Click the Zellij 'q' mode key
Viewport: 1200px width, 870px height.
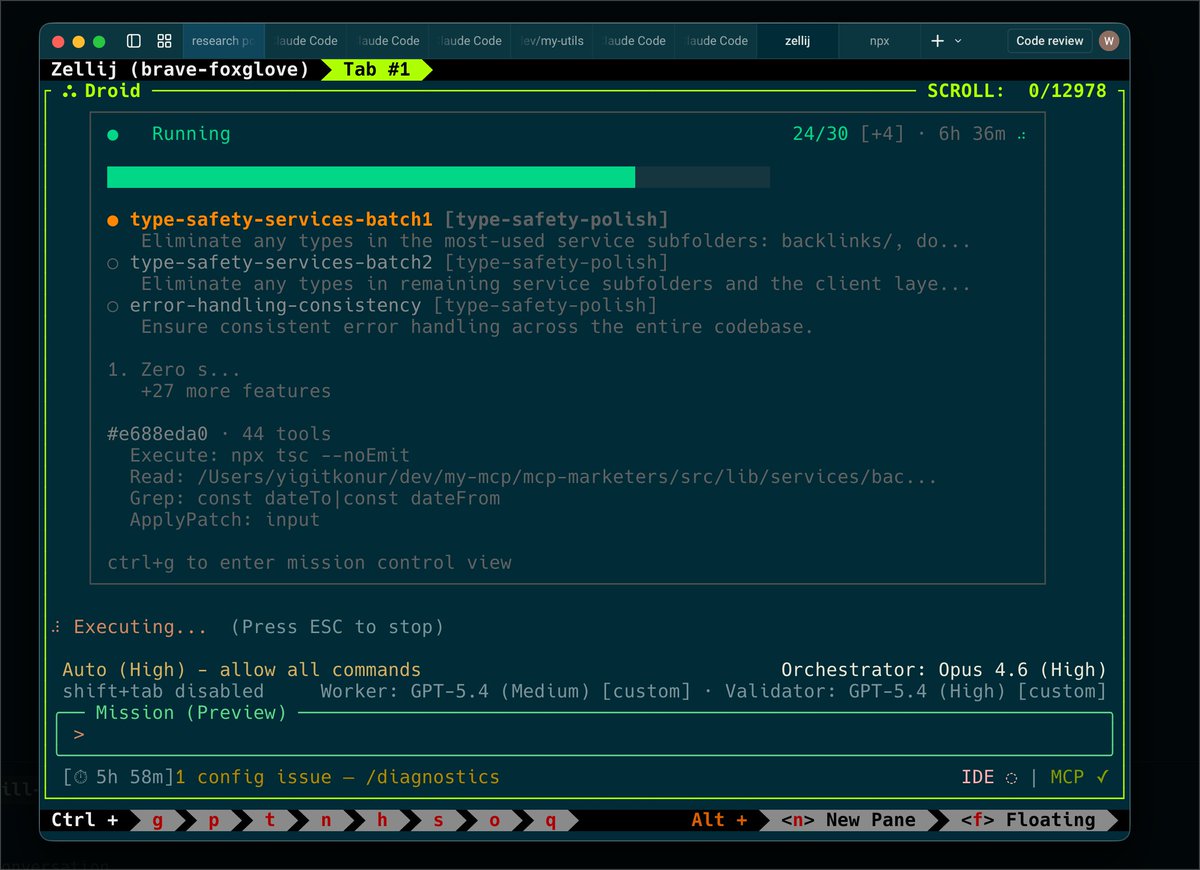pos(550,820)
